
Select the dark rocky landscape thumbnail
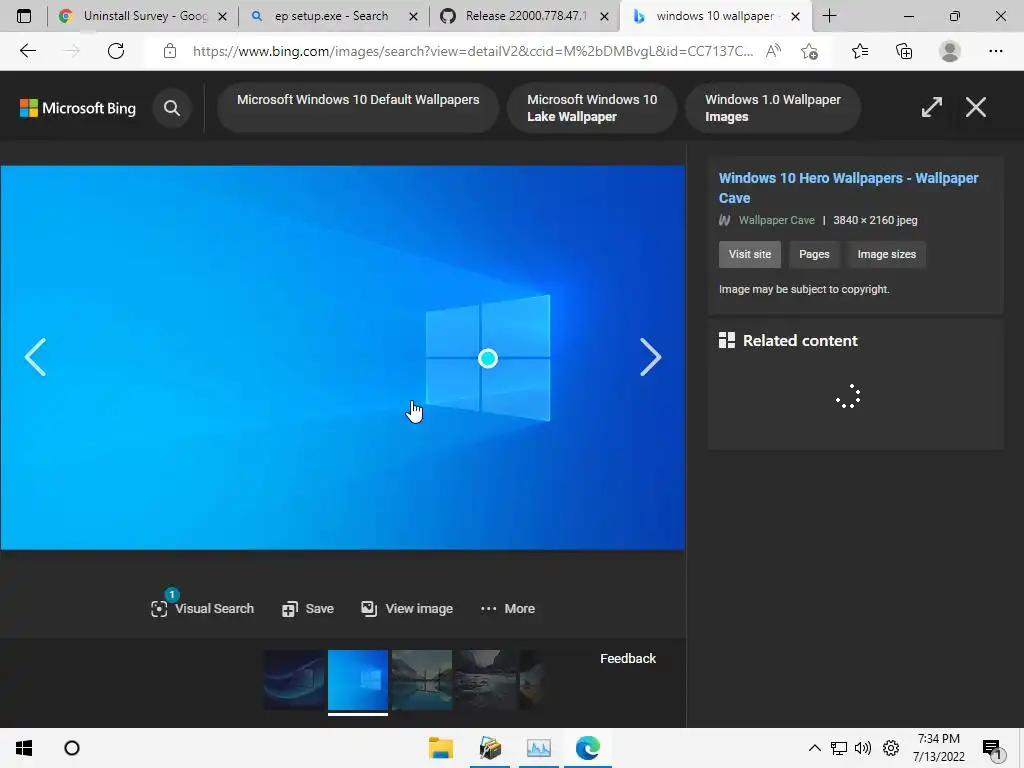[486, 680]
